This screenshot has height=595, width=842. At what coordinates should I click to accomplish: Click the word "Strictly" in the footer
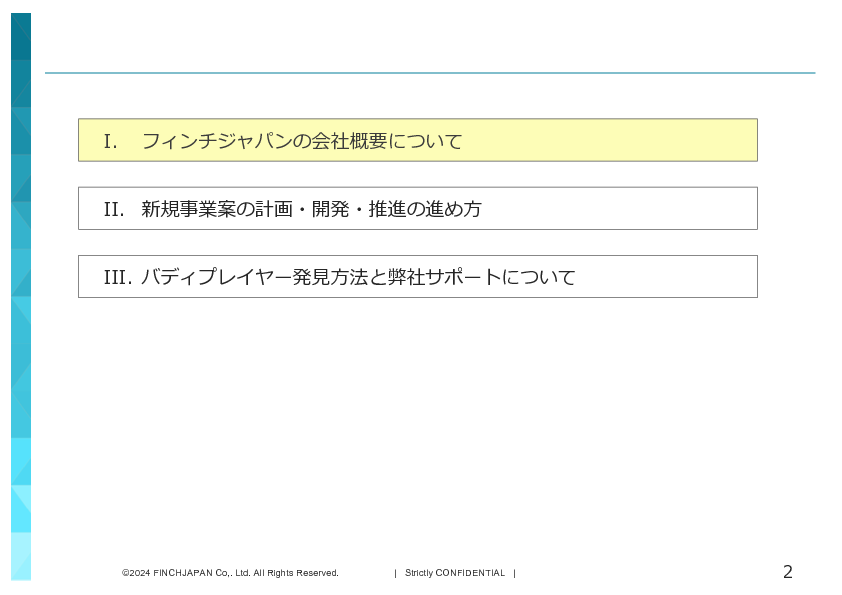pyautogui.click(x=419, y=573)
